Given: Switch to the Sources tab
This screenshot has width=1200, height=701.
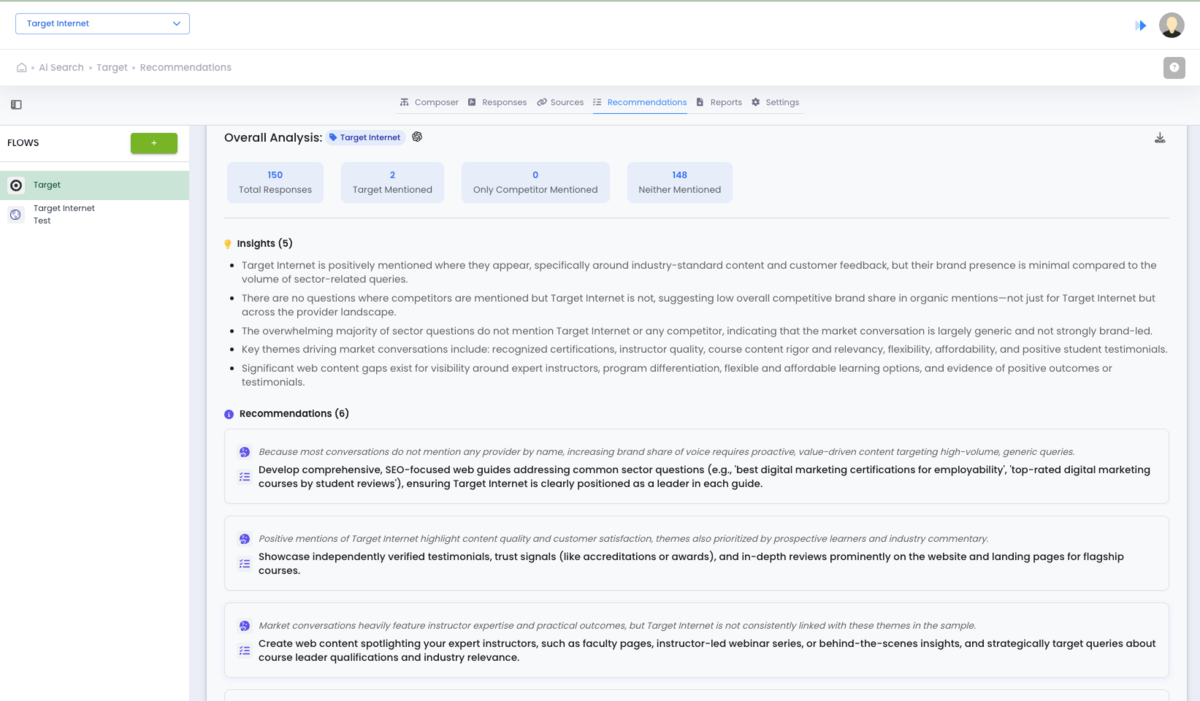Looking at the screenshot, I should (560, 102).
